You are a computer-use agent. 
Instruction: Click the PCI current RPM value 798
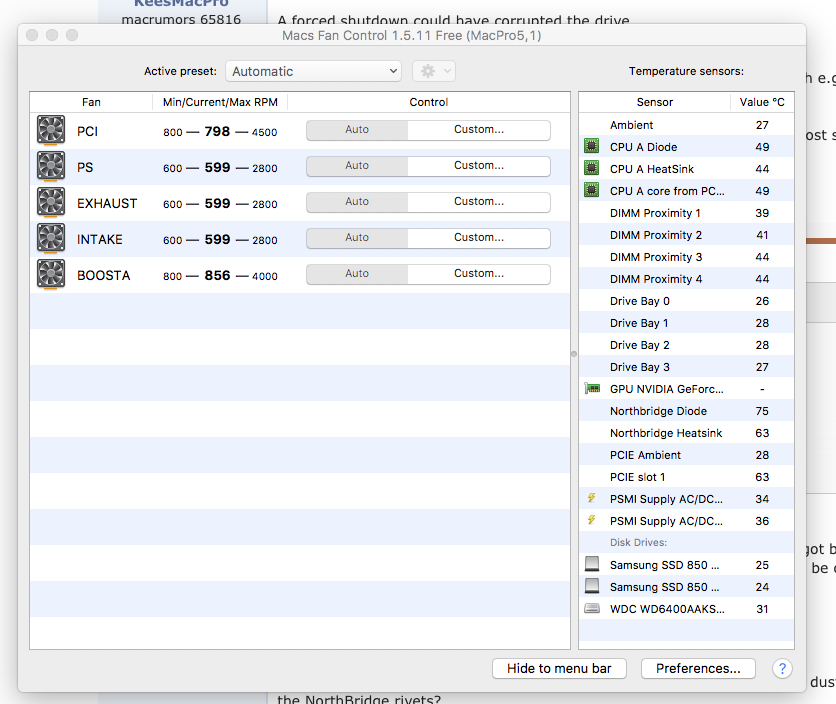click(218, 131)
